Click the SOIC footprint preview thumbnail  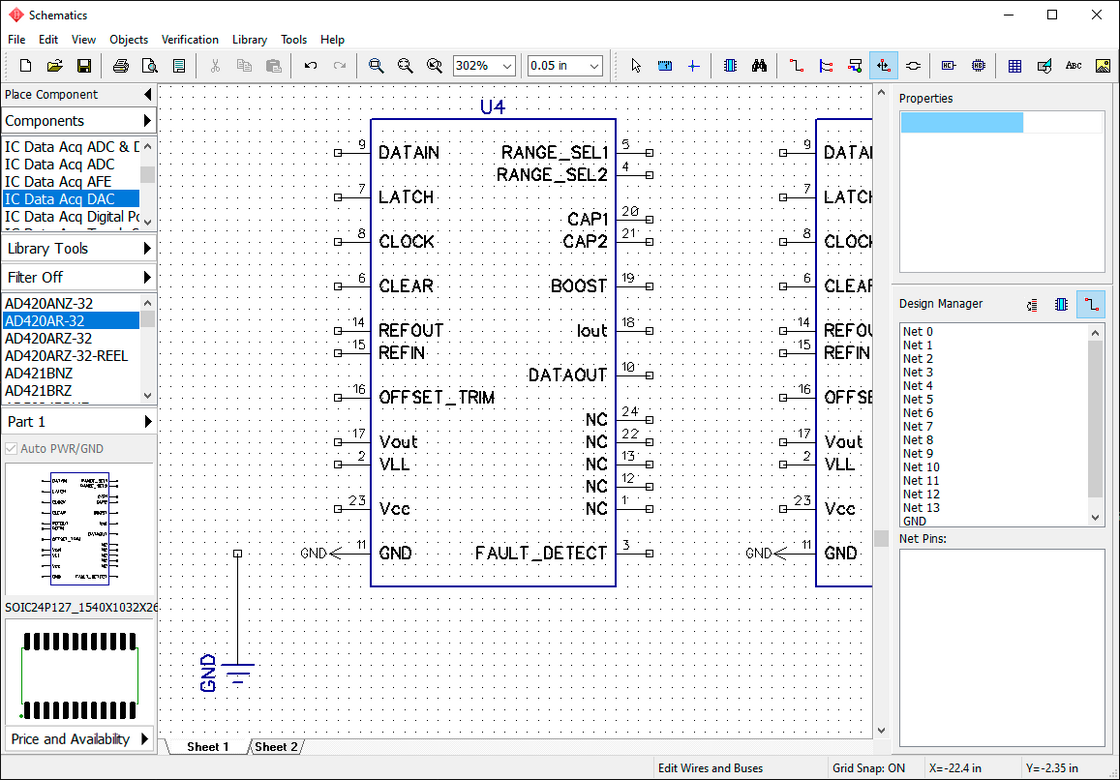pyautogui.click(x=80, y=674)
